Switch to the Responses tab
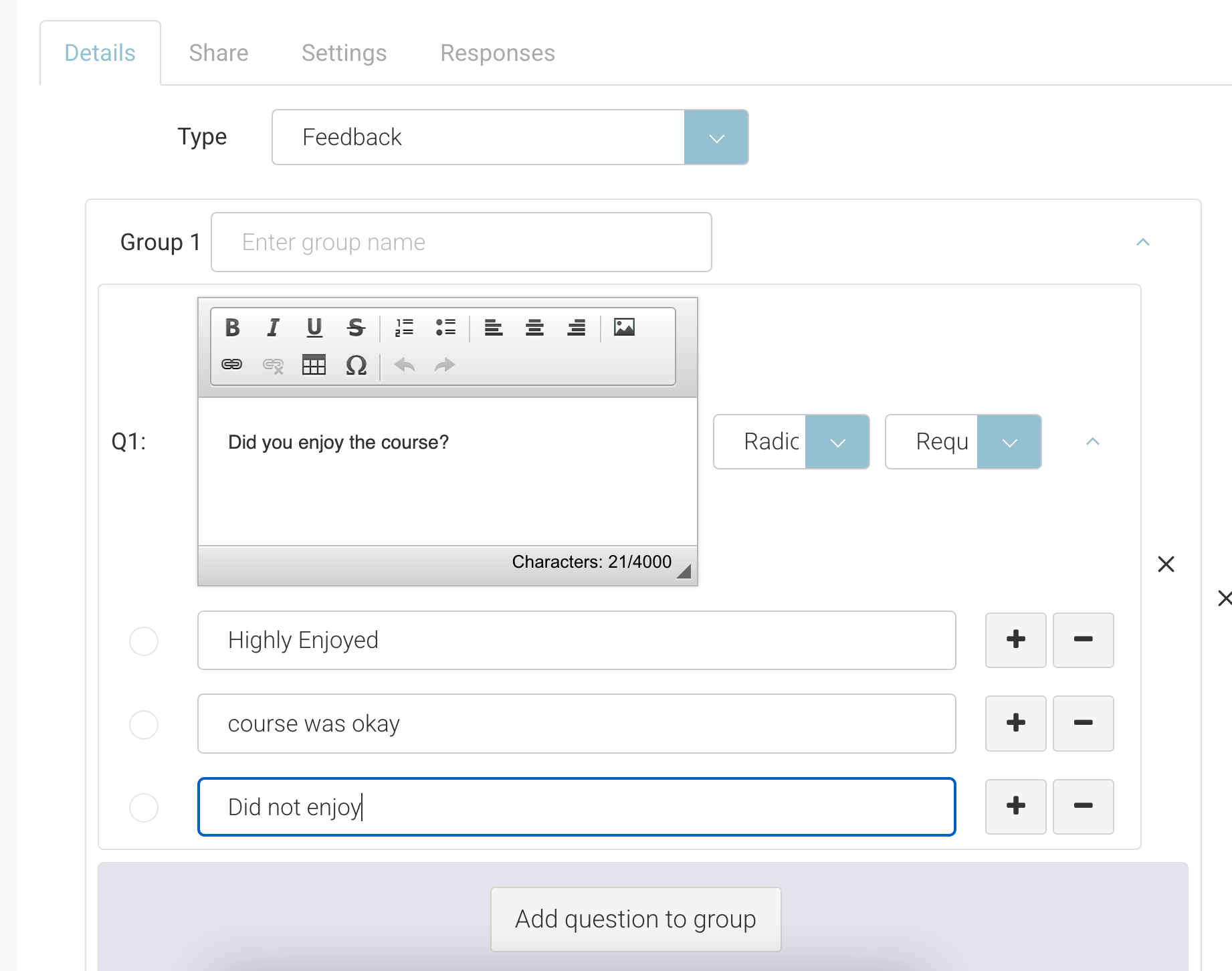 [x=497, y=53]
